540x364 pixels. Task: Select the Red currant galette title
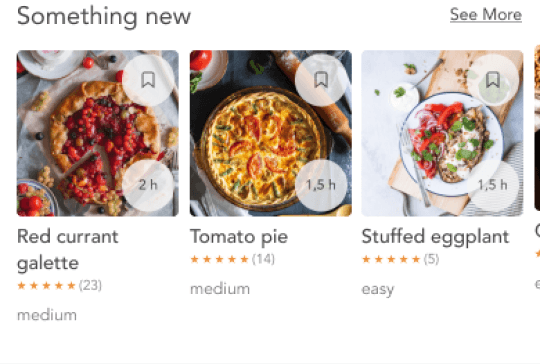(68, 250)
